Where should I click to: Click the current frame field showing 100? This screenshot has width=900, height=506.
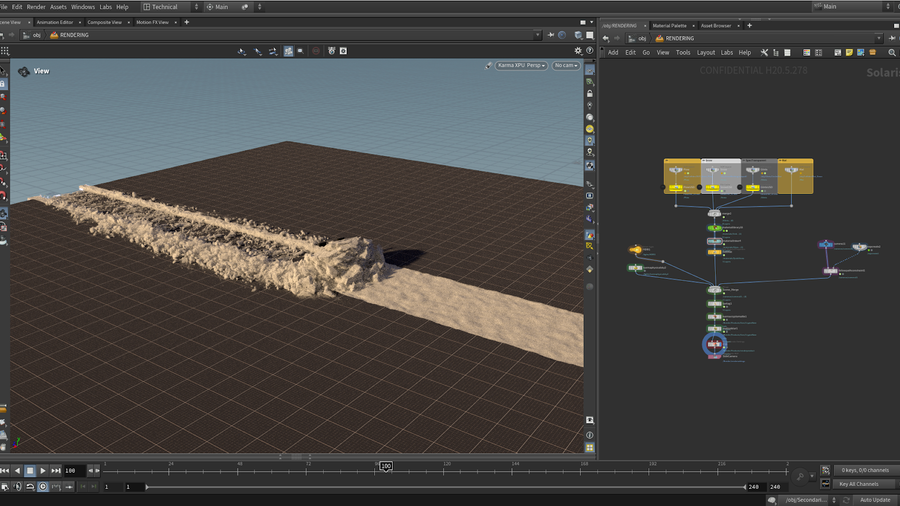click(x=74, y=470)
